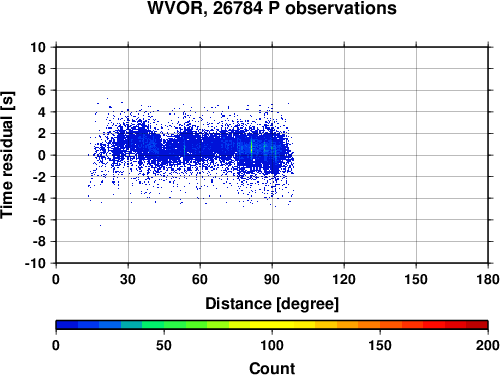Click the green high-count streak near 82 degrees
This screenshot has height=375, width=500.
coord(251,147)
